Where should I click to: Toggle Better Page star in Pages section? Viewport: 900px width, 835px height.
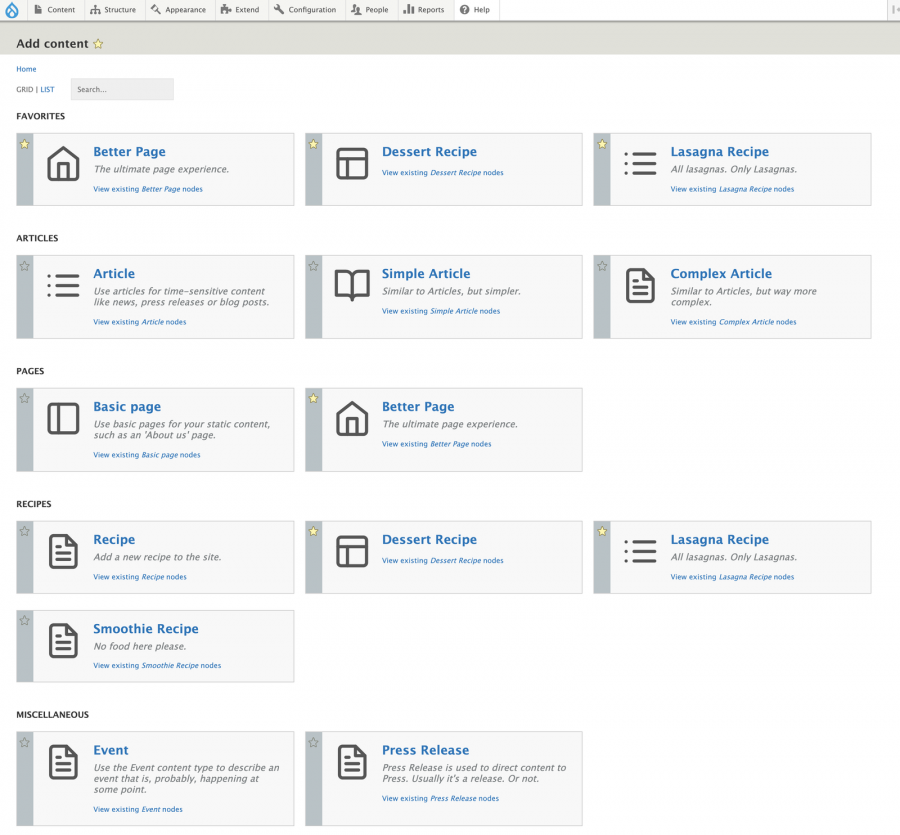tap(313, 398)
